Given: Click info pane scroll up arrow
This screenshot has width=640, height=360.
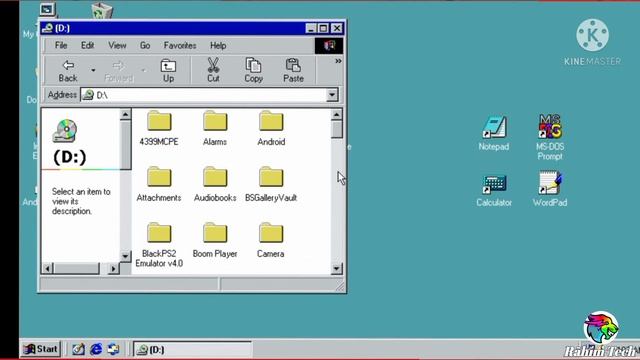Looking at the screenshot, I should point(125,115).
